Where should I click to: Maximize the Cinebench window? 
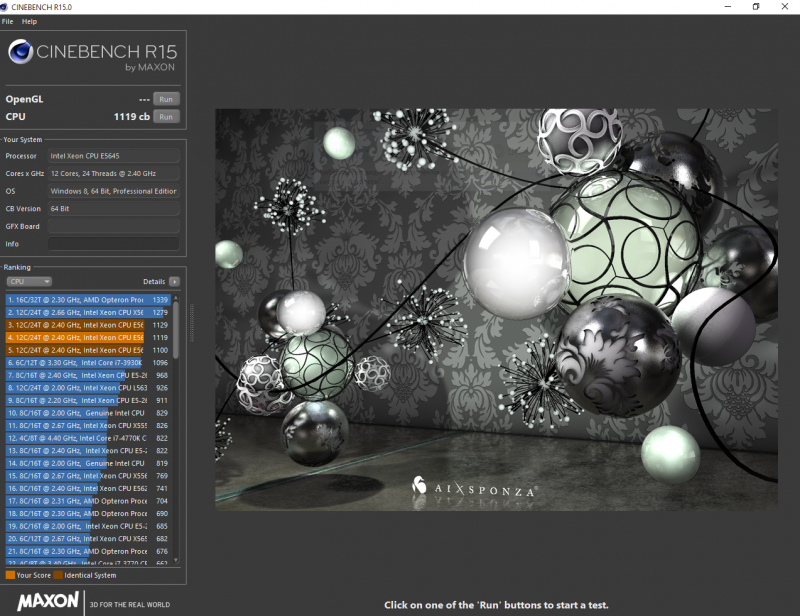[x=756, y=7]
